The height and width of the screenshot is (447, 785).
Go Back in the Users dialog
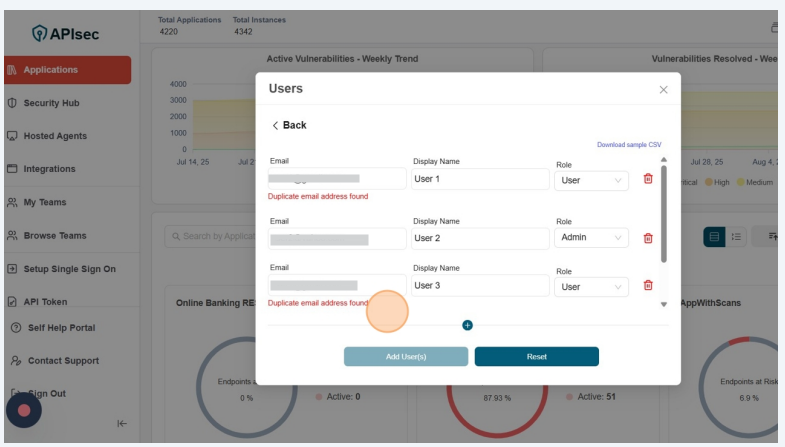click(x=289, y=125)
